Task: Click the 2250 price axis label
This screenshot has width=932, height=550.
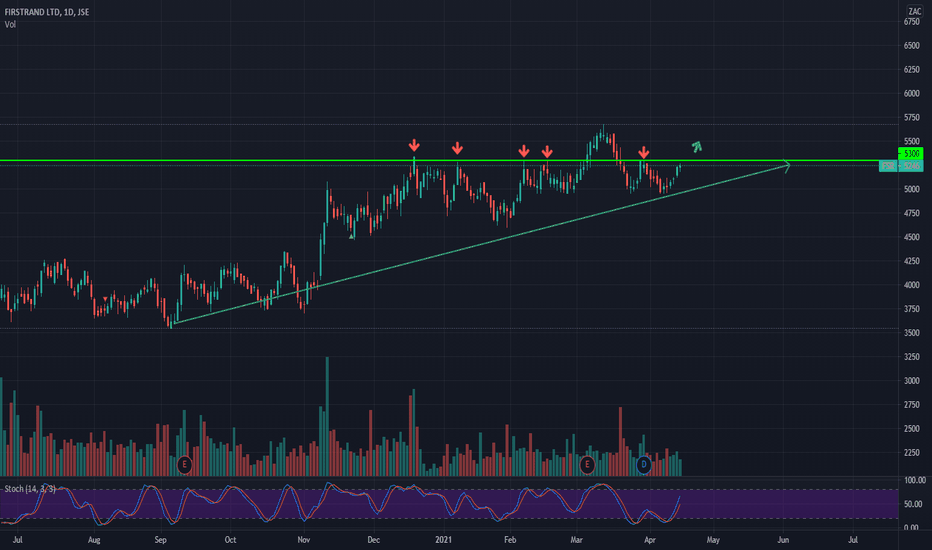Action: click(x=911, y=452)
